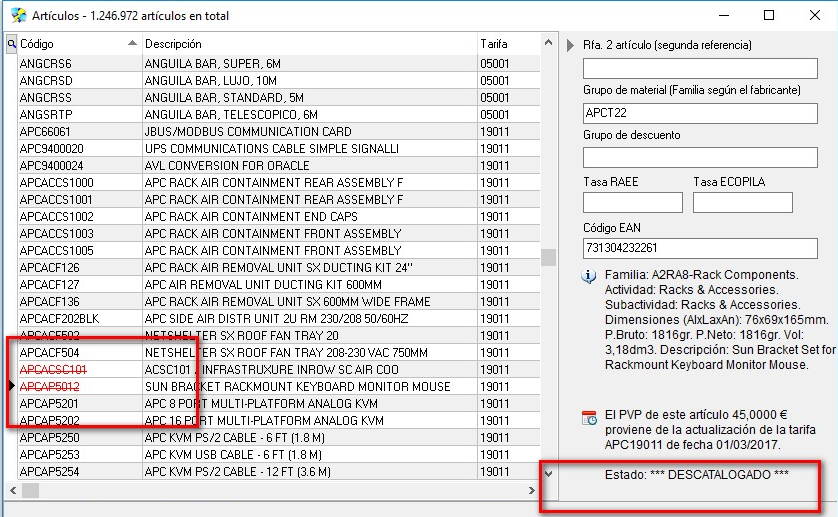Click the current row indicator arrow at APCAP5012

pyautogui.click(x=12, y=386)
